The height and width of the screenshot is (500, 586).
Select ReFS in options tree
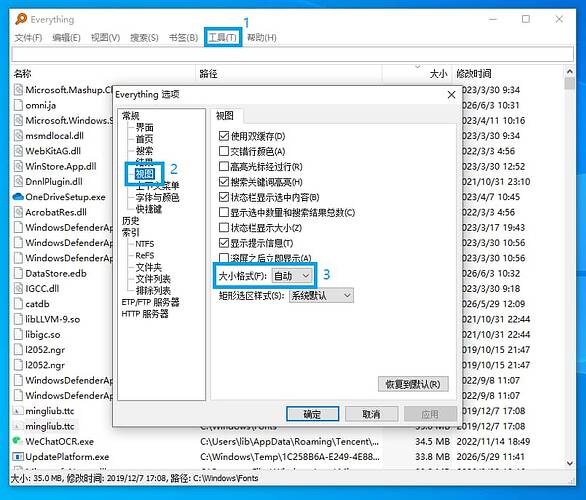(145, 256)
